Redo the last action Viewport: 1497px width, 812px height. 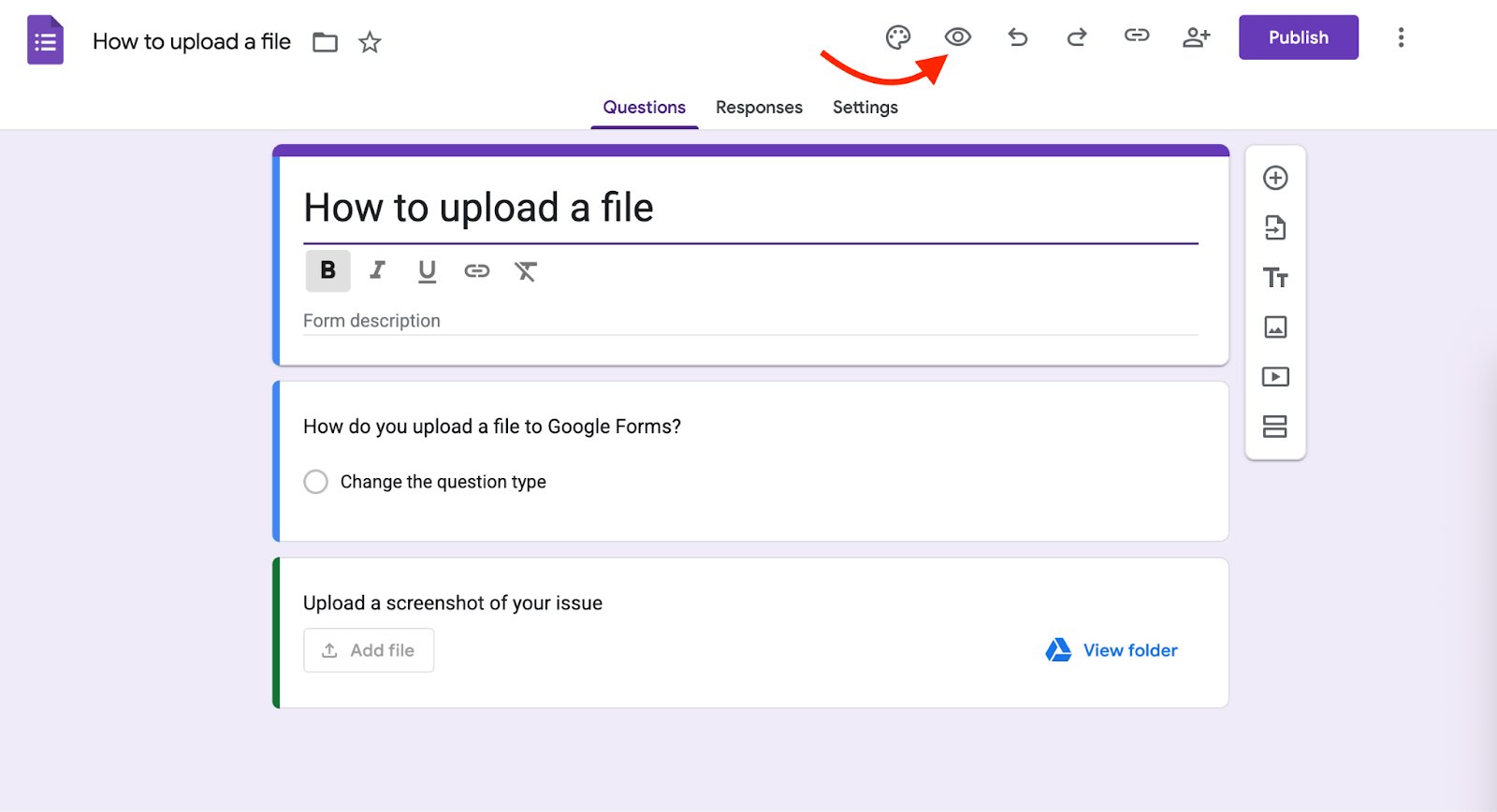click(x=1077, y=37)
